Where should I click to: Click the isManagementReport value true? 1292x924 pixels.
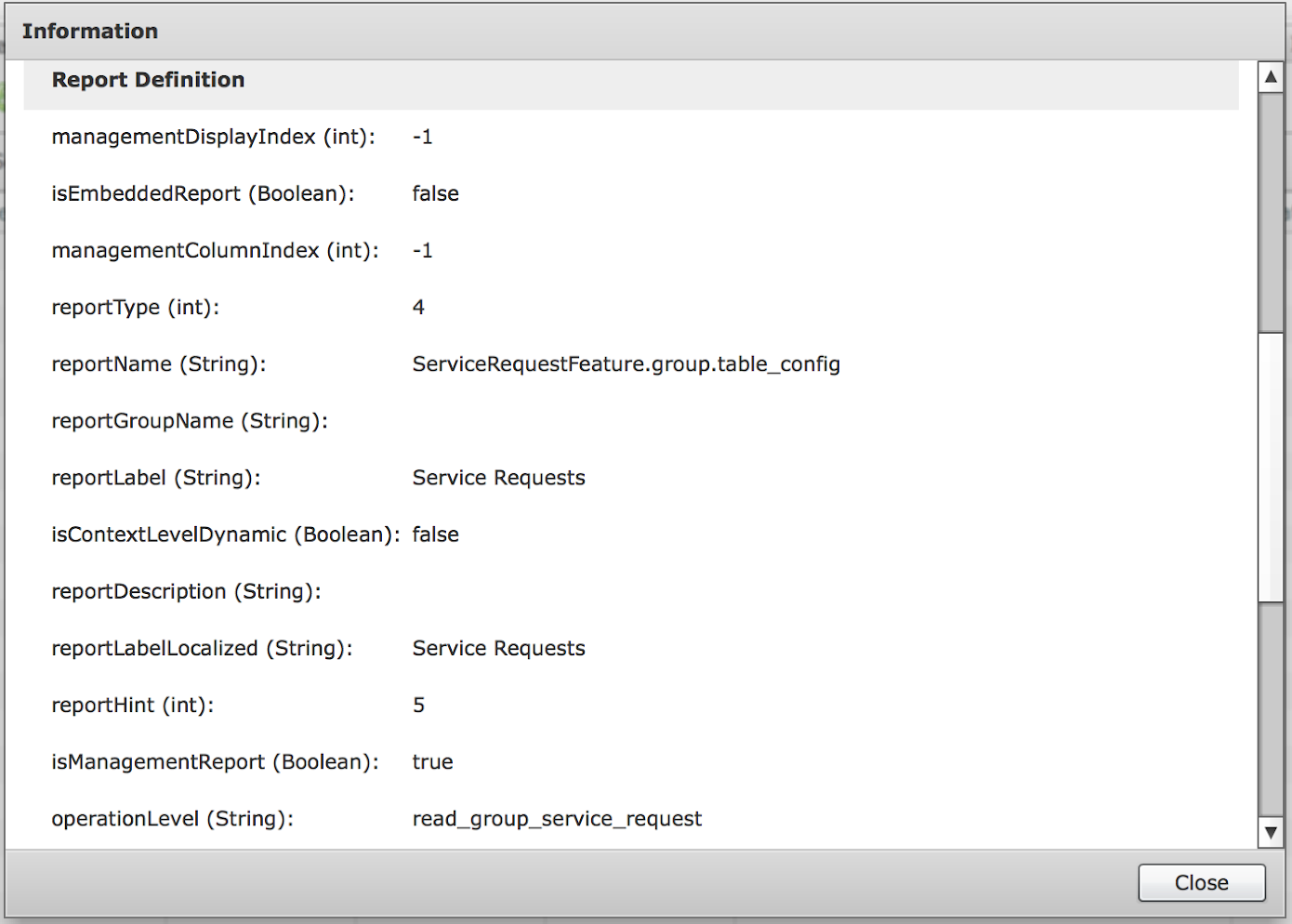pos(433,762)
